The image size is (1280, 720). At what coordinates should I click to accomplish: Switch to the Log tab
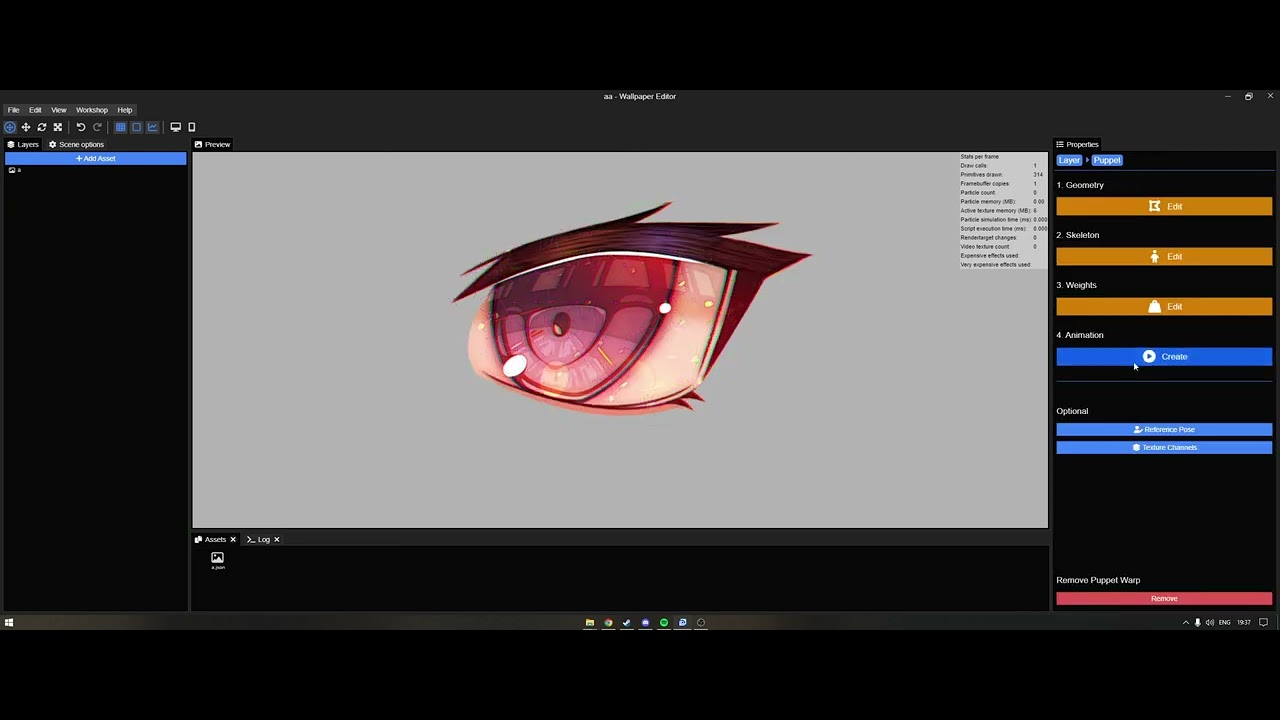[259, 539]
